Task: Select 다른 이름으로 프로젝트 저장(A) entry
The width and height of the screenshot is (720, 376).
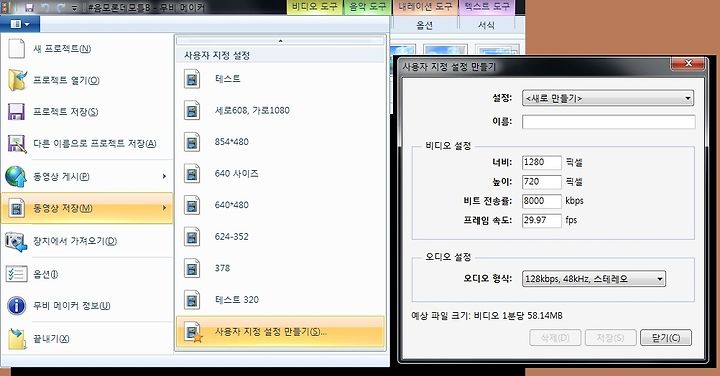Action: pos(87,144)
